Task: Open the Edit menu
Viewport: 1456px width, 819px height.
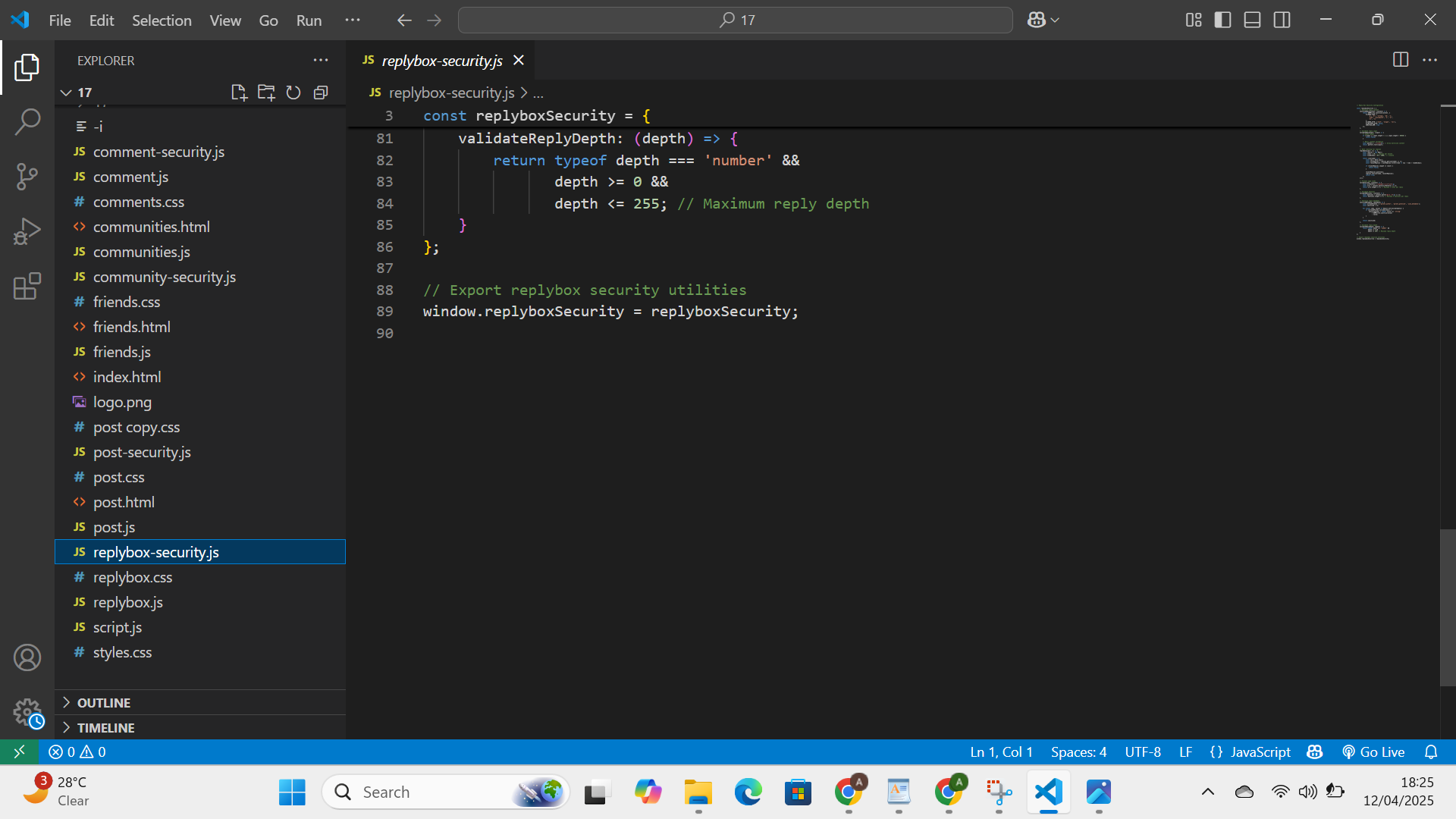Action: [x=102, y=20]
